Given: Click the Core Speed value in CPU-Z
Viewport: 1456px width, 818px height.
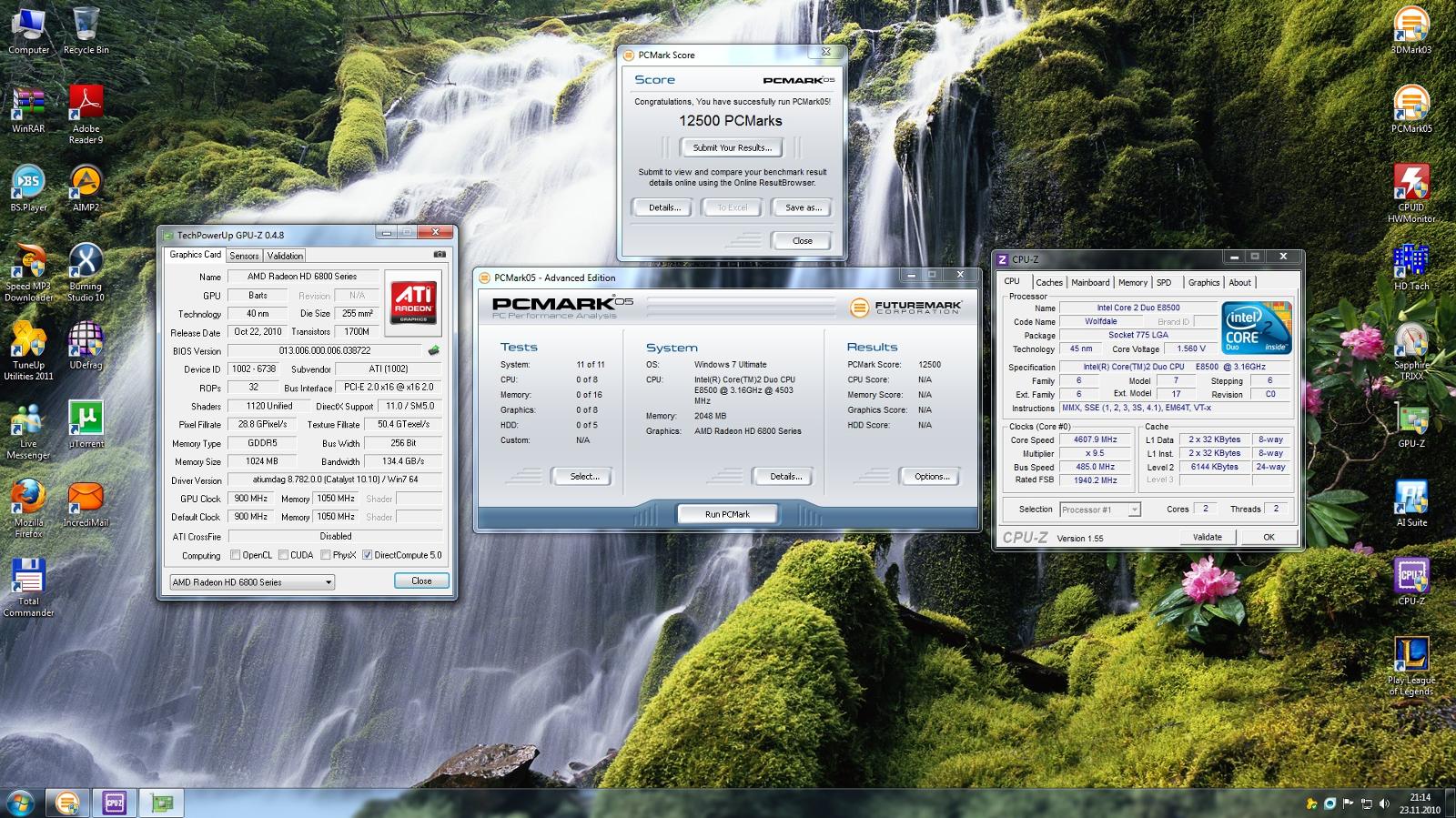Looking at the screenshot, I should click(1094, 439).
